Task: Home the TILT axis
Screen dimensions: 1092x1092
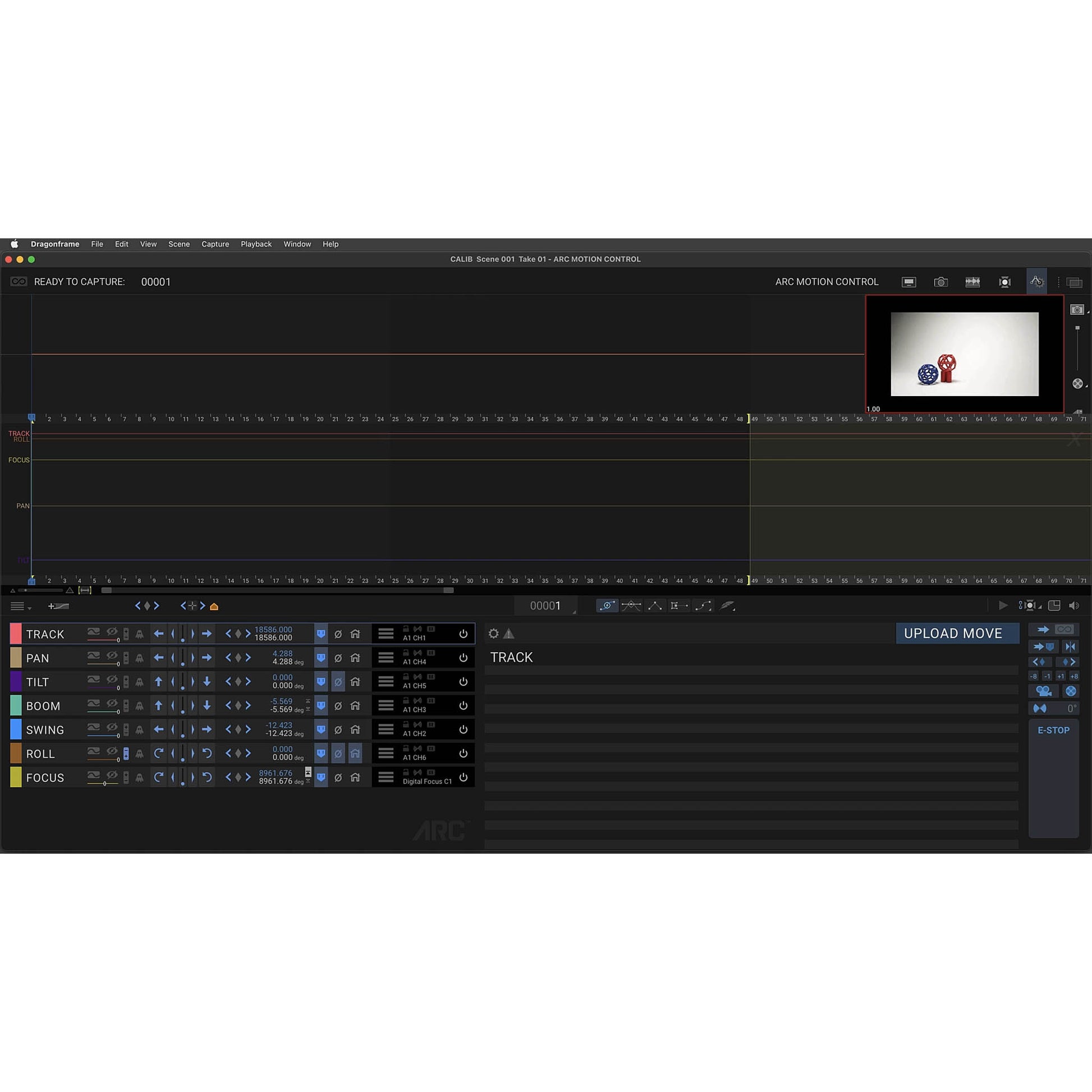Action: [x=355, y=682]
